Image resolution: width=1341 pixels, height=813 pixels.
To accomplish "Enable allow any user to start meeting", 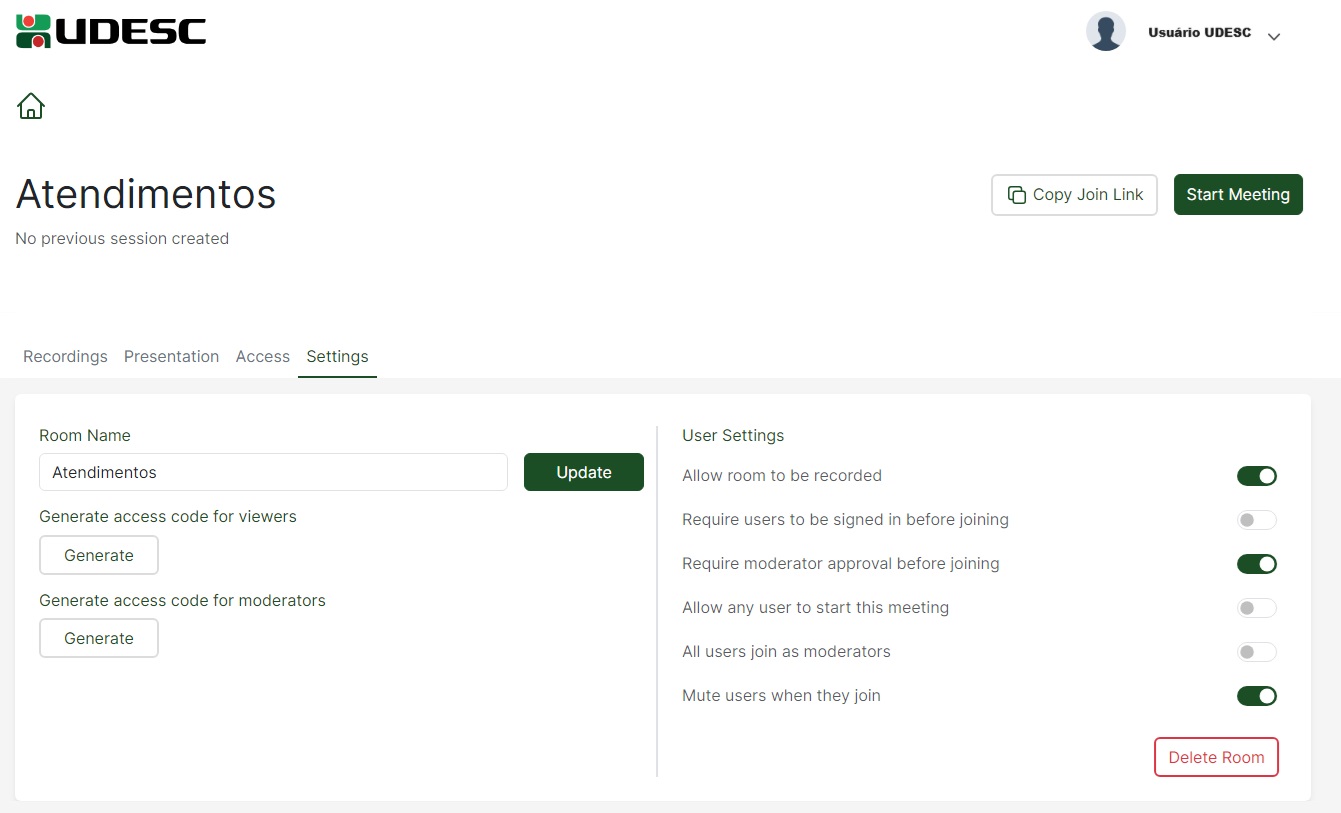I will pos(1256,608).
